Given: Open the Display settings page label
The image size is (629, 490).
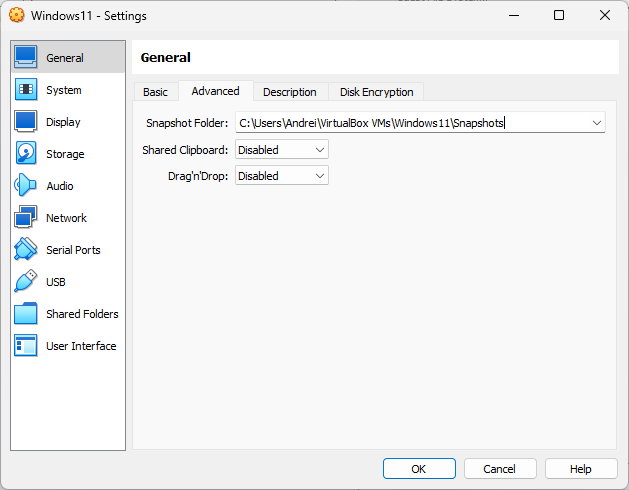Looking at the screenshot, I should [63, 122].
